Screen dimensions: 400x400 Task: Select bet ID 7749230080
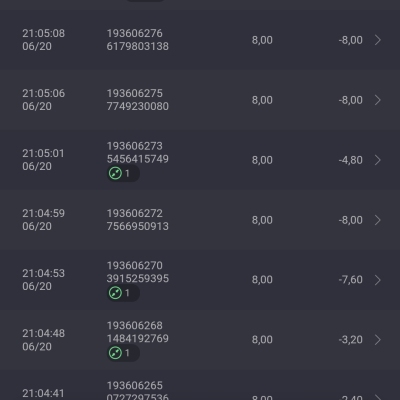click(138, 106)
